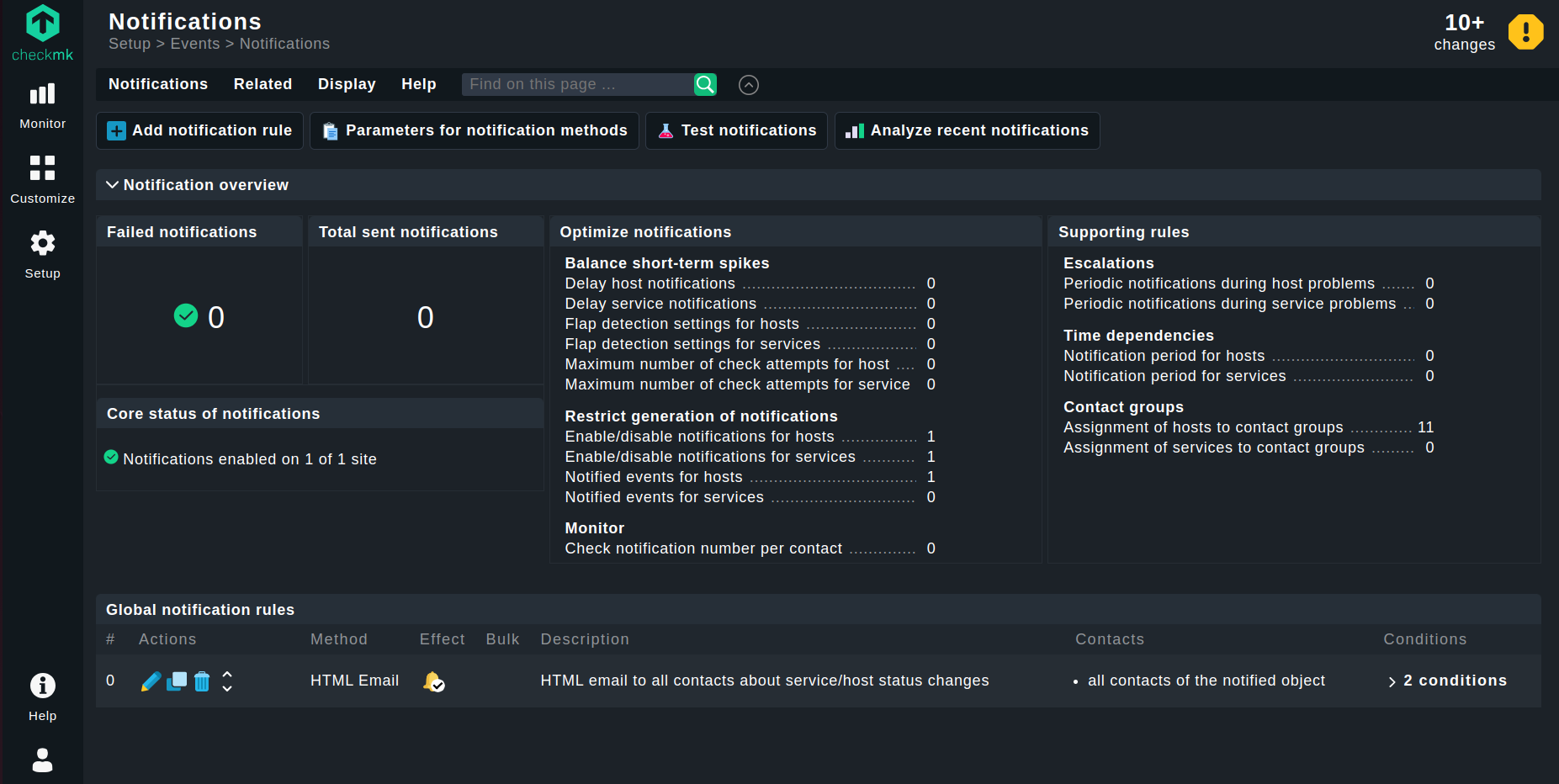
Task: Toggle the page menu collapse arrow
Action: pos(748,85)
